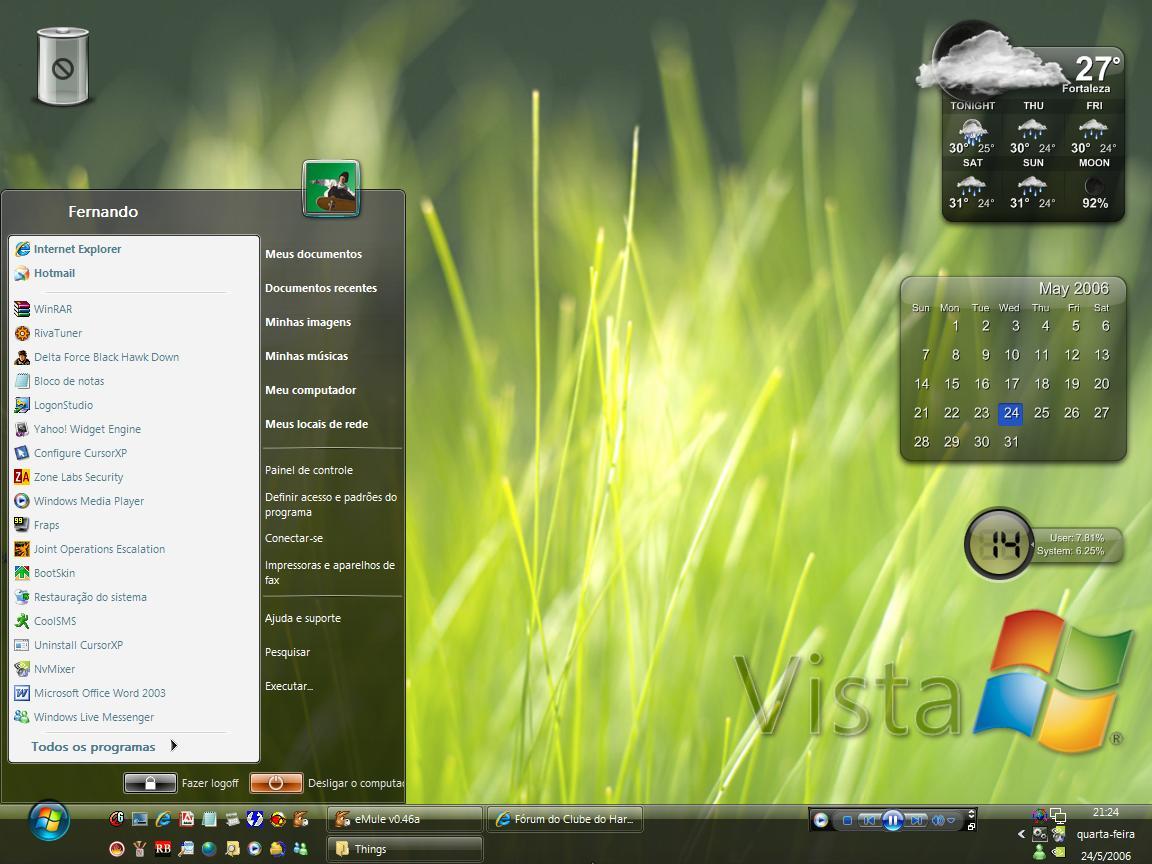This screenshot has height=864, width=1152.
Task: Click the RB Quick Launch icon
Action: coord(163,849)
